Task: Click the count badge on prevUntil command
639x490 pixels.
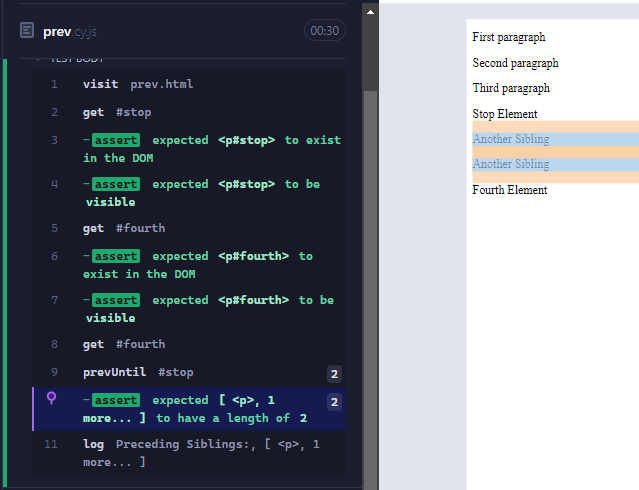Action: tap(335, 373)
